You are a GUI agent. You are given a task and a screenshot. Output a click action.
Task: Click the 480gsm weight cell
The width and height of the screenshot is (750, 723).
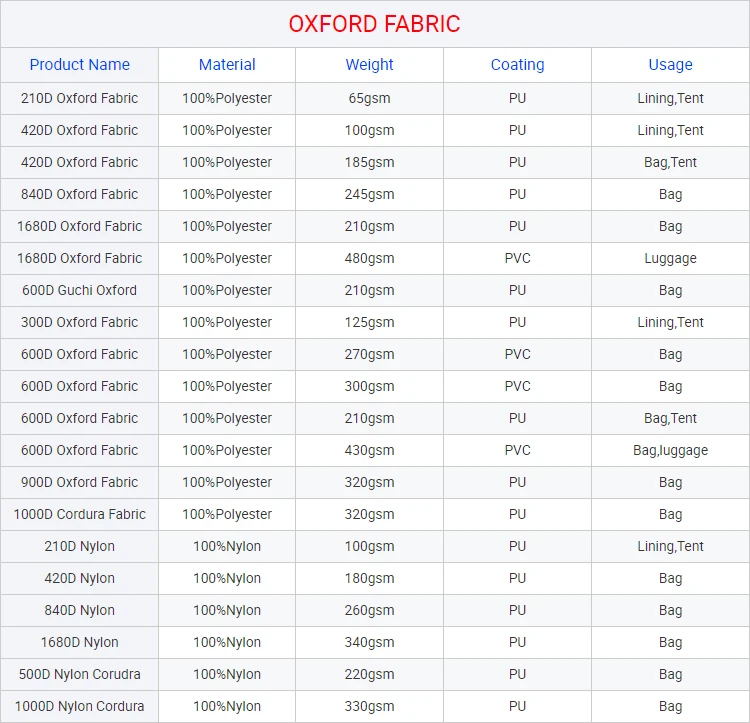point(370,258)
